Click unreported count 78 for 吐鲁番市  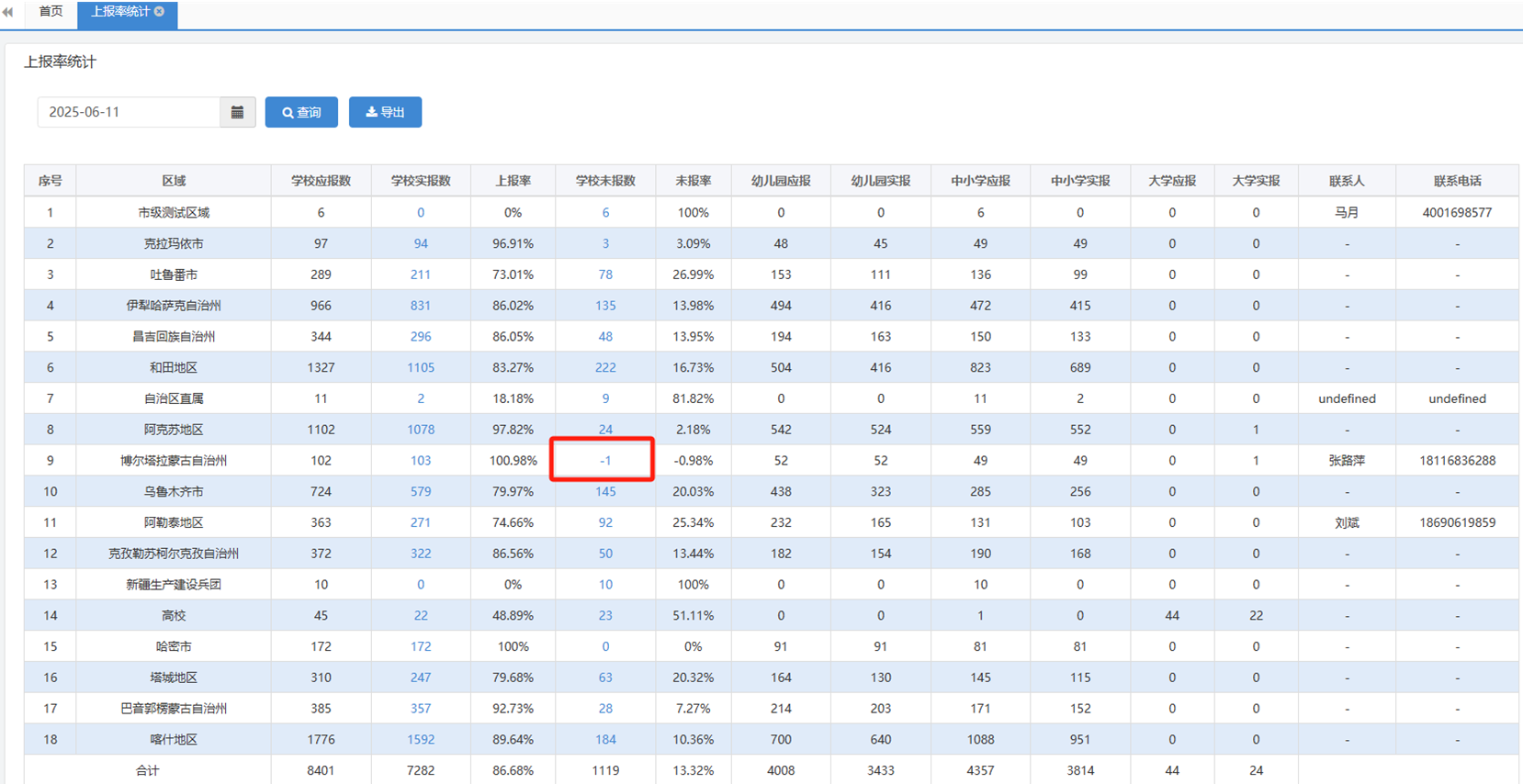604,274
